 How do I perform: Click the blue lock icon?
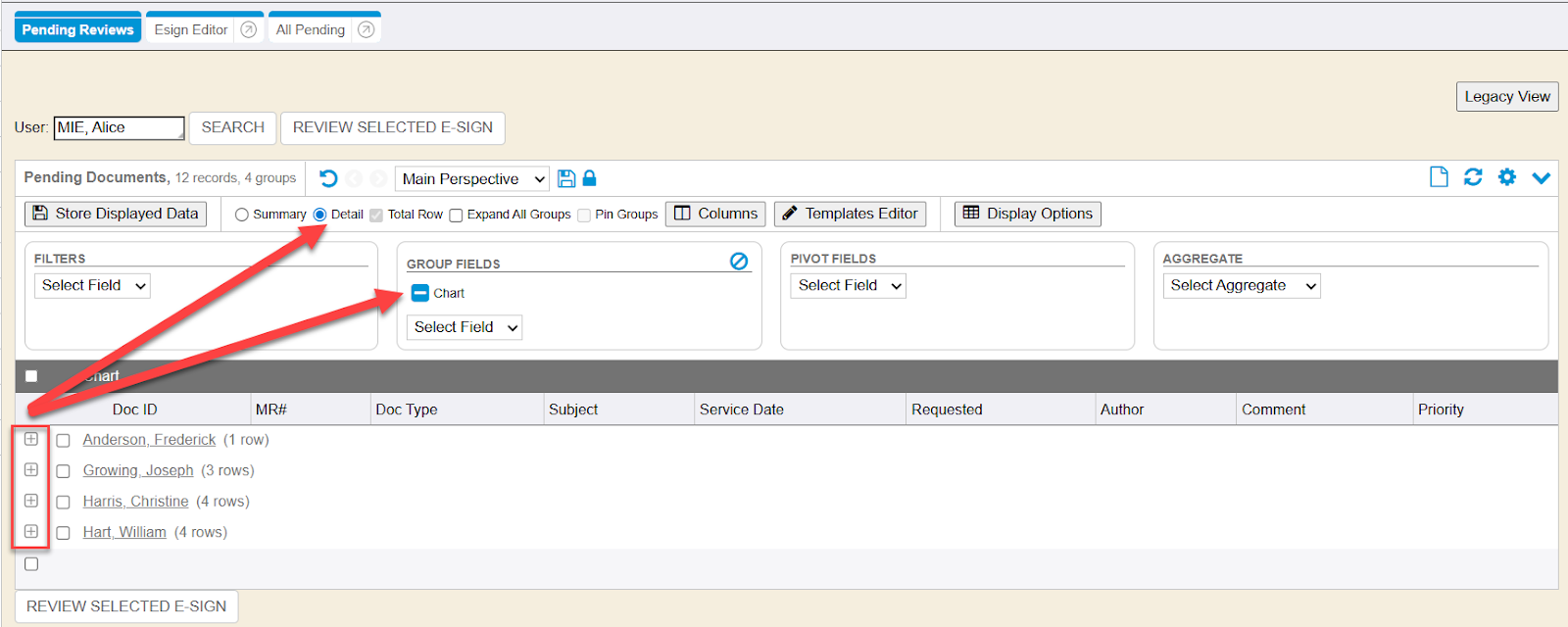(x=589, y=178)
